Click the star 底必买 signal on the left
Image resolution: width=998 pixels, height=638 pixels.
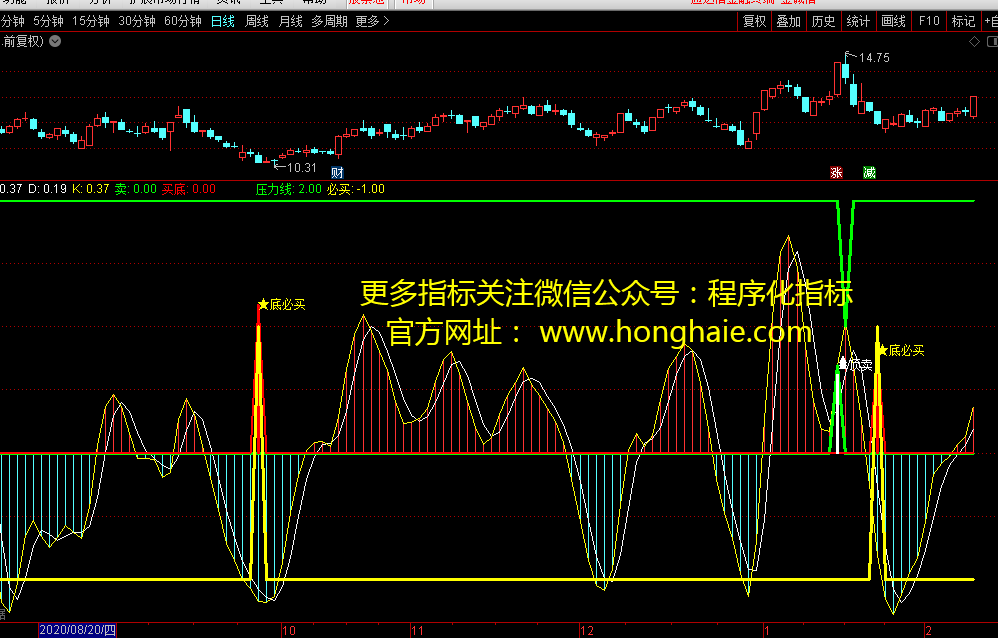pyautogui.click(x=282, y=304)
